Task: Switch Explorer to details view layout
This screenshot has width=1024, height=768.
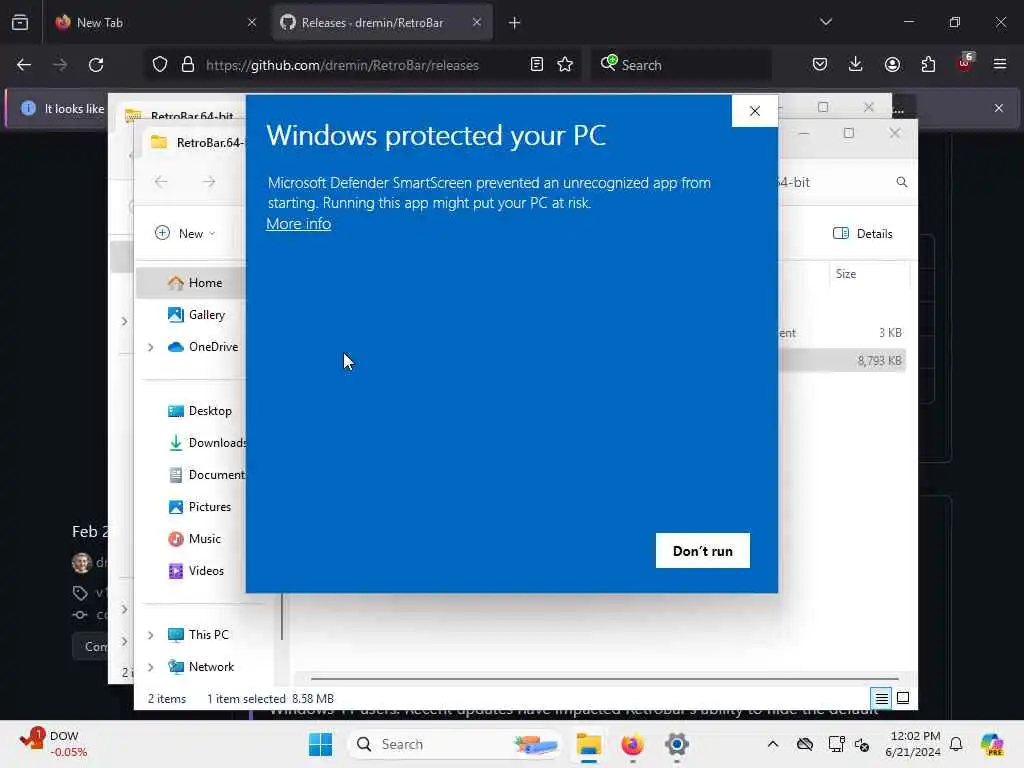Action: (881, 699)
